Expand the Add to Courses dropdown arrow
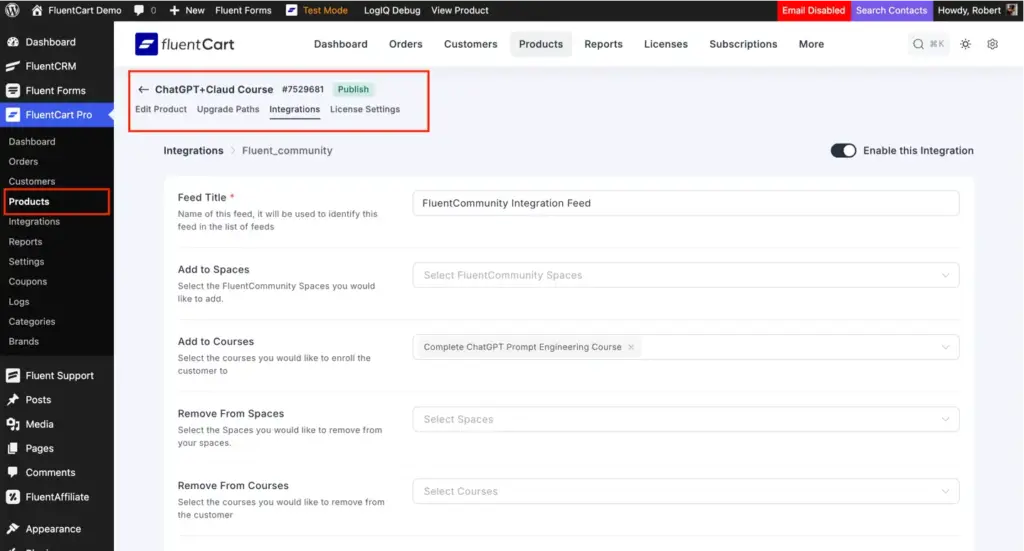The image size is (1024, 551). pyautogui.click(x=945, y=347)
